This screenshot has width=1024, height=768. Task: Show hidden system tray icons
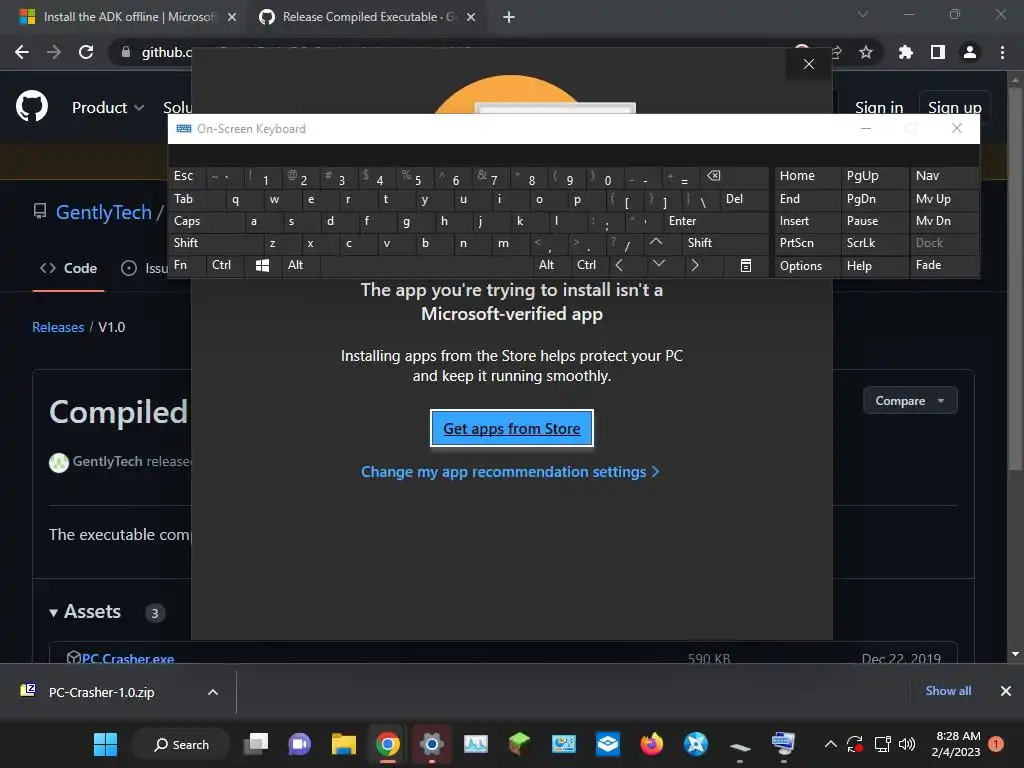(830, 744)
